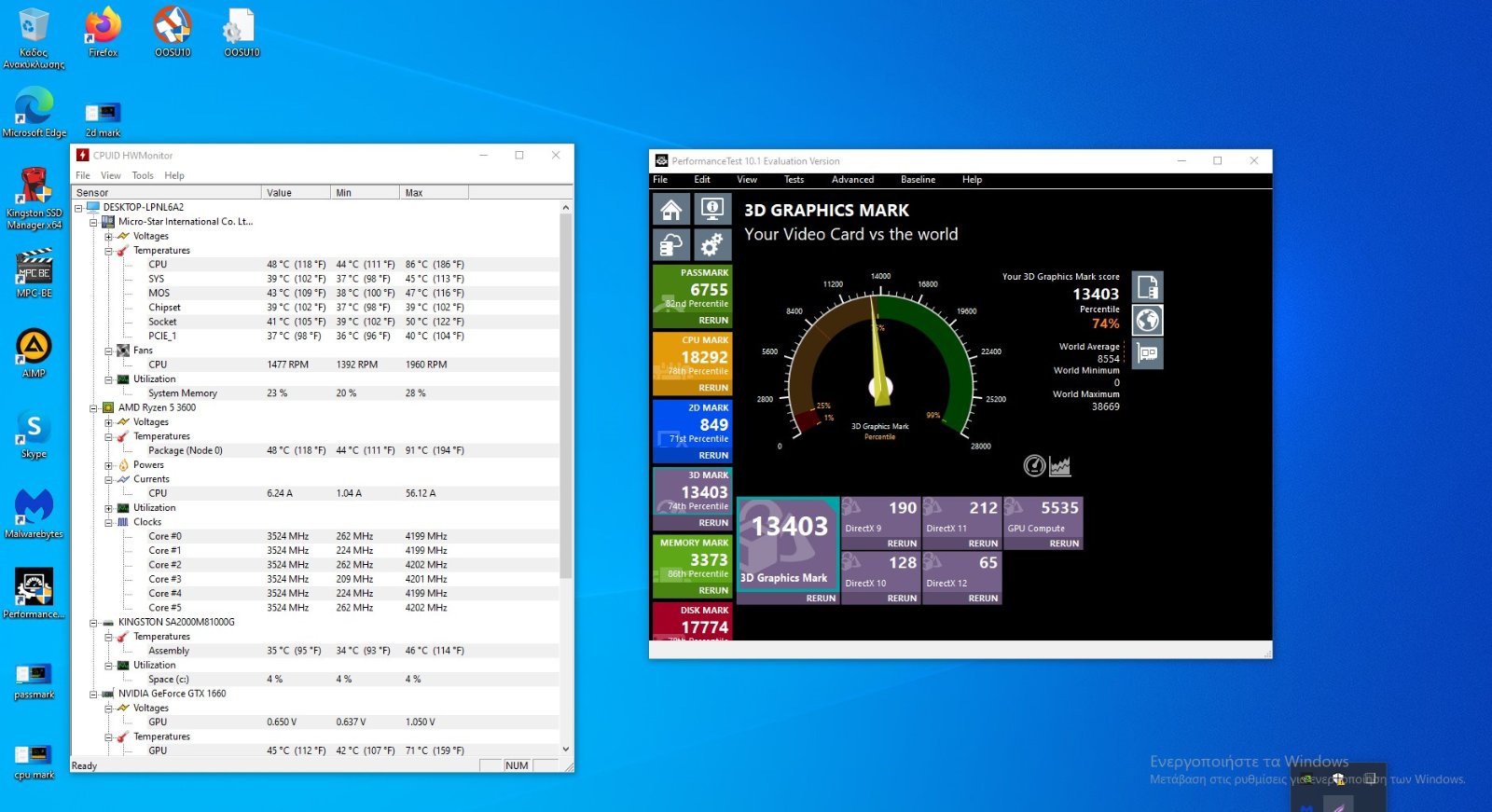Expand Voltages under Micro-Star International
Screen dimensions: 1492x812
tap(108, 237)
